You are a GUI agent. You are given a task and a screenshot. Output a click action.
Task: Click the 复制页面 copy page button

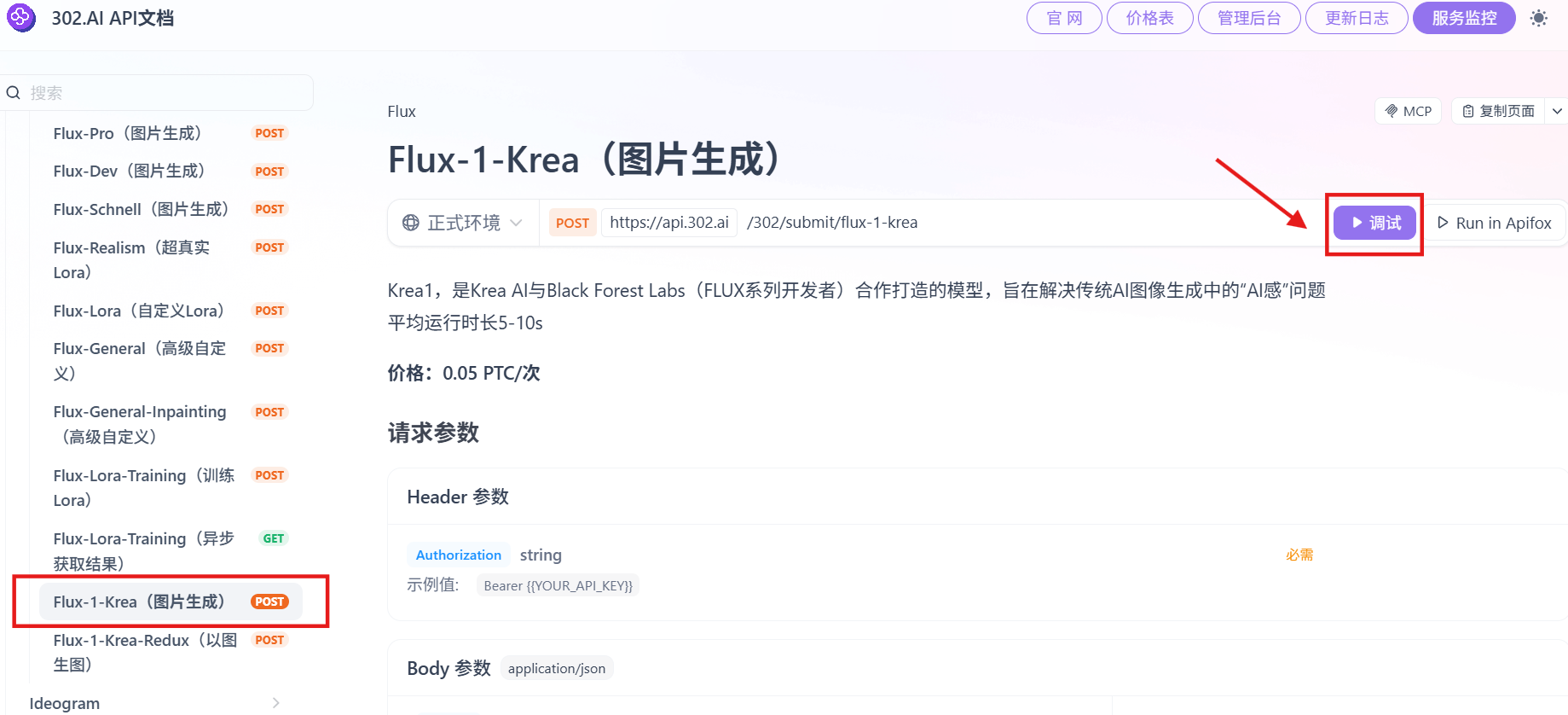(1498, 111)
